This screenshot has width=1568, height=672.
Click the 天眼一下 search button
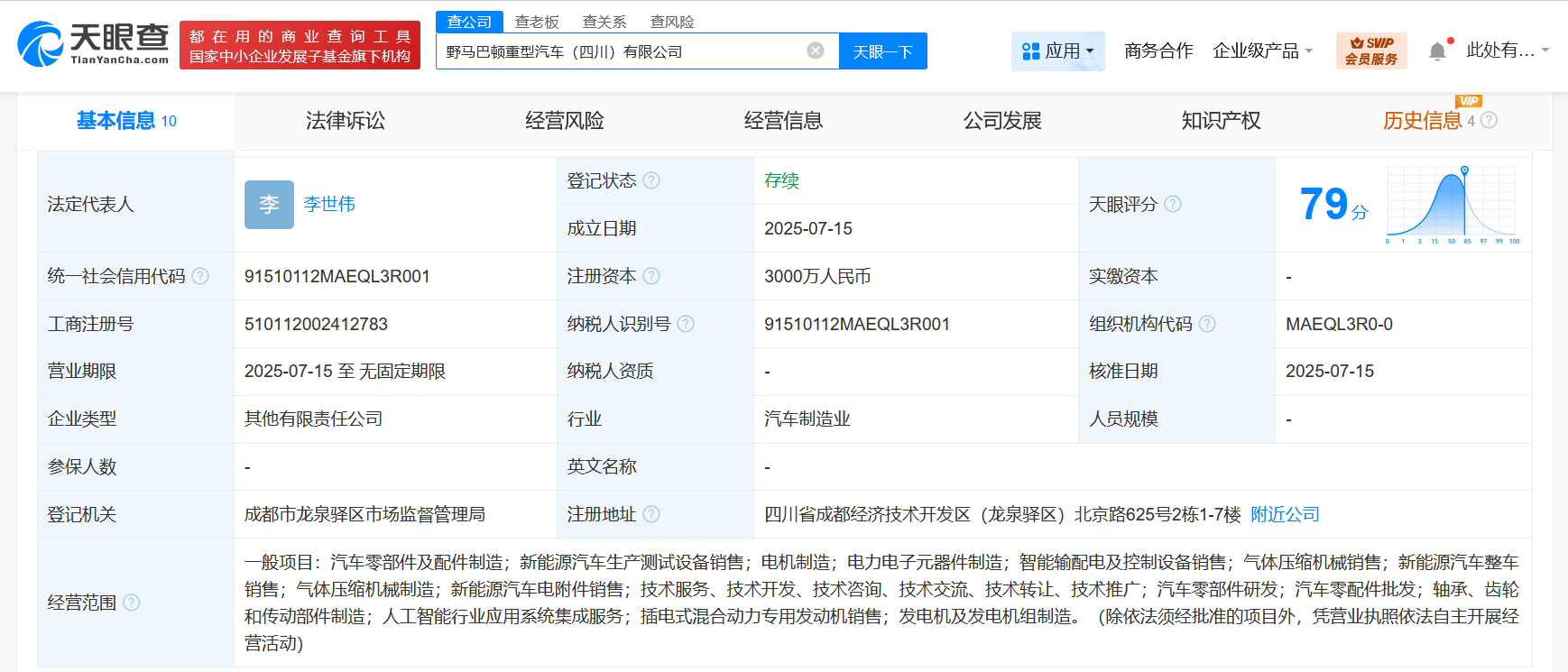883,51
